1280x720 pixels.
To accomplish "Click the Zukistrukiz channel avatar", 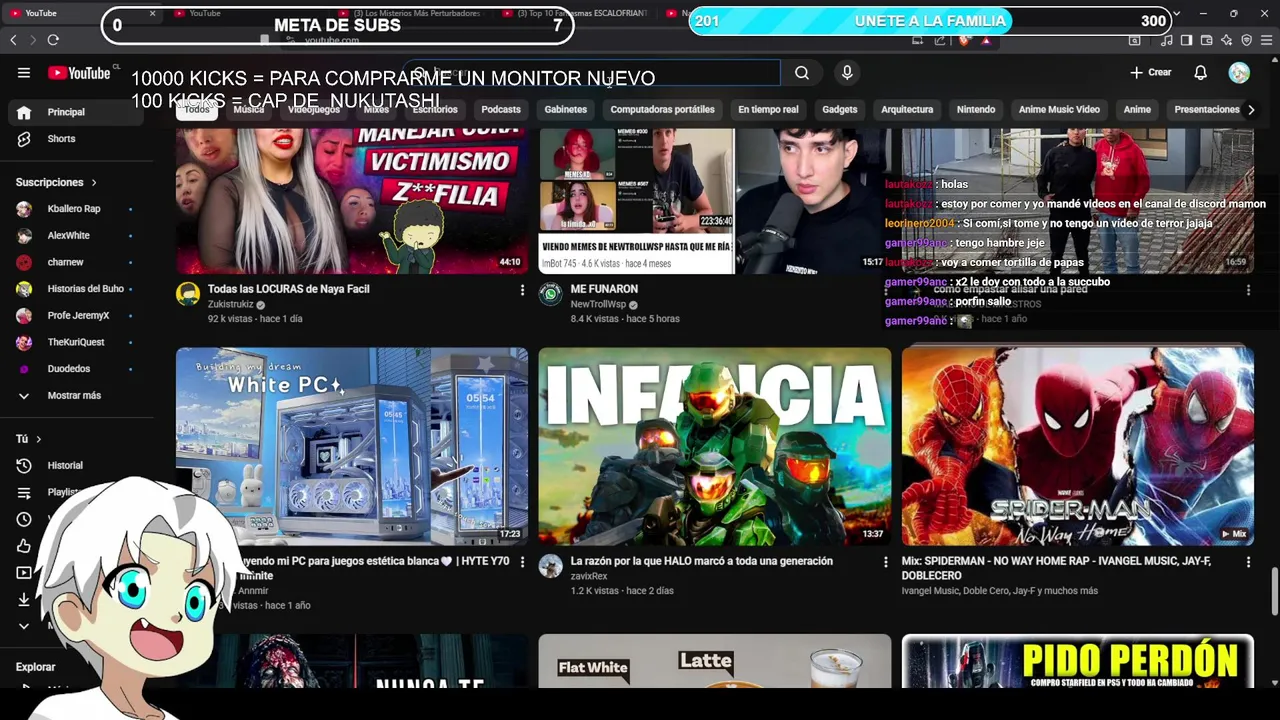I will coord(188,293).
